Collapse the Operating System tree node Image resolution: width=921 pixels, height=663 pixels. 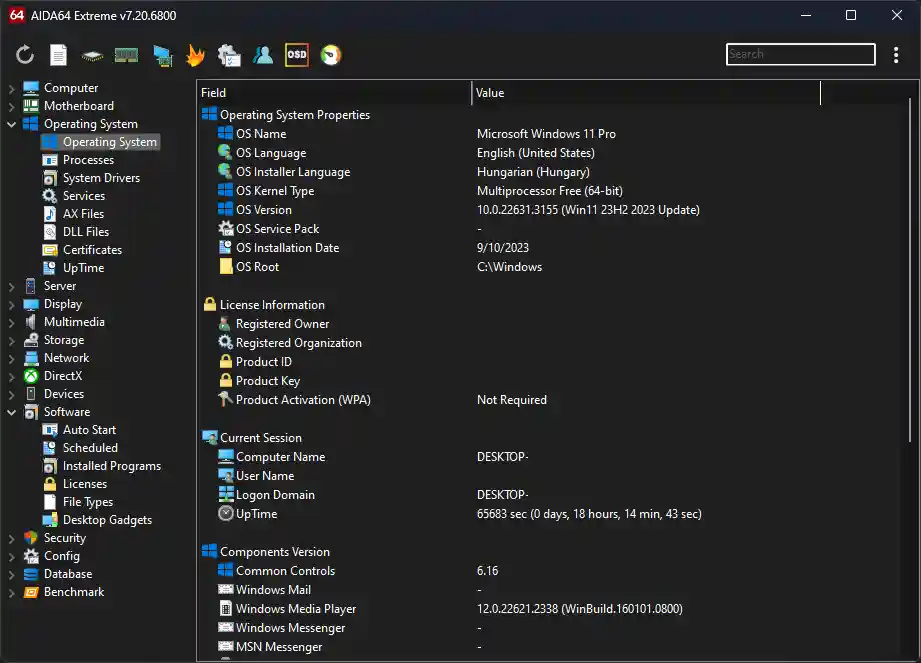[x=12, y=124]
